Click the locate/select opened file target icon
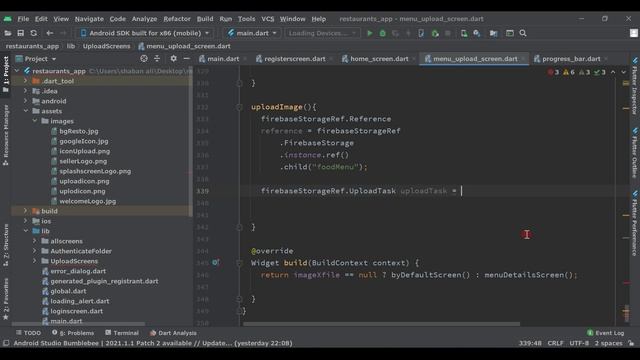The height and width of the screenshot is (360, 640). point(144,59)
